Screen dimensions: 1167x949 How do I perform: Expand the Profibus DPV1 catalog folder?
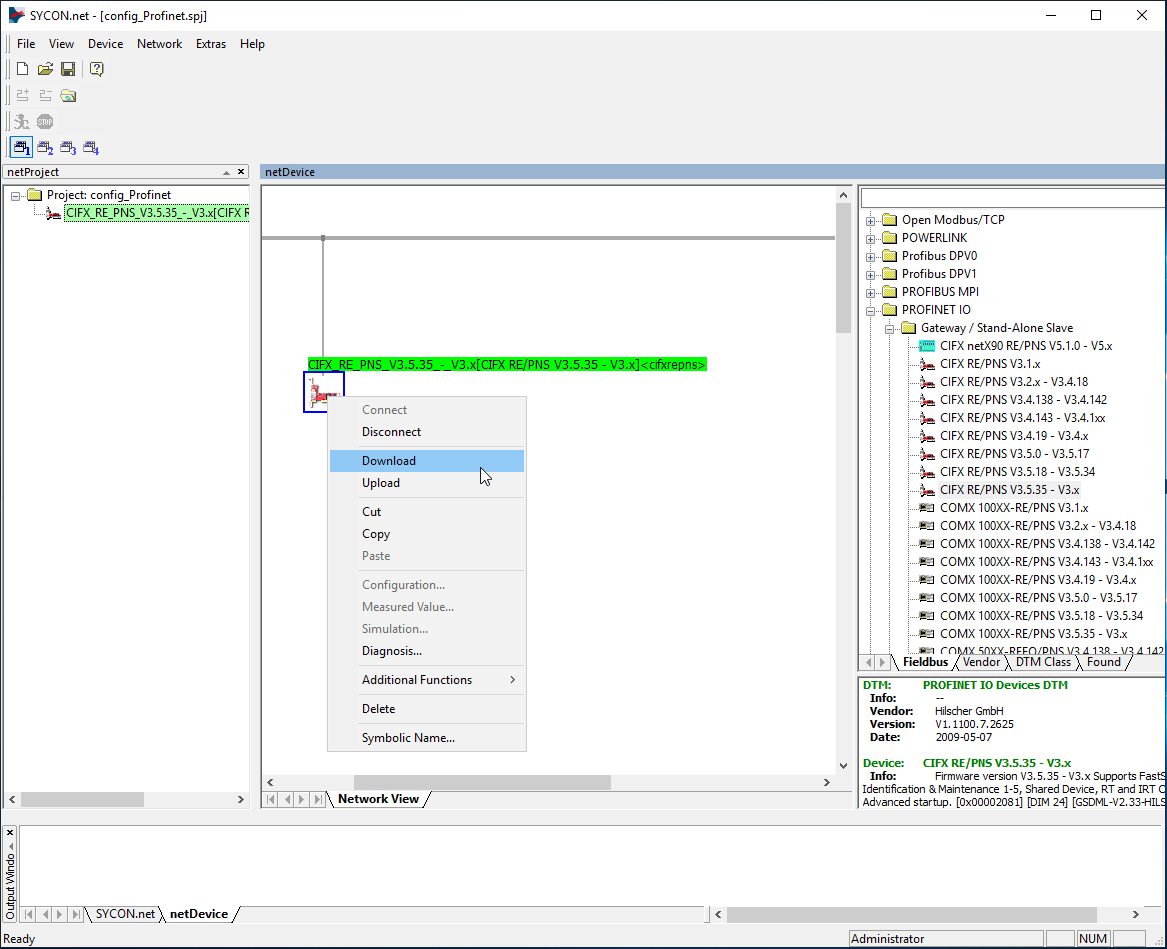coord(871,274)
